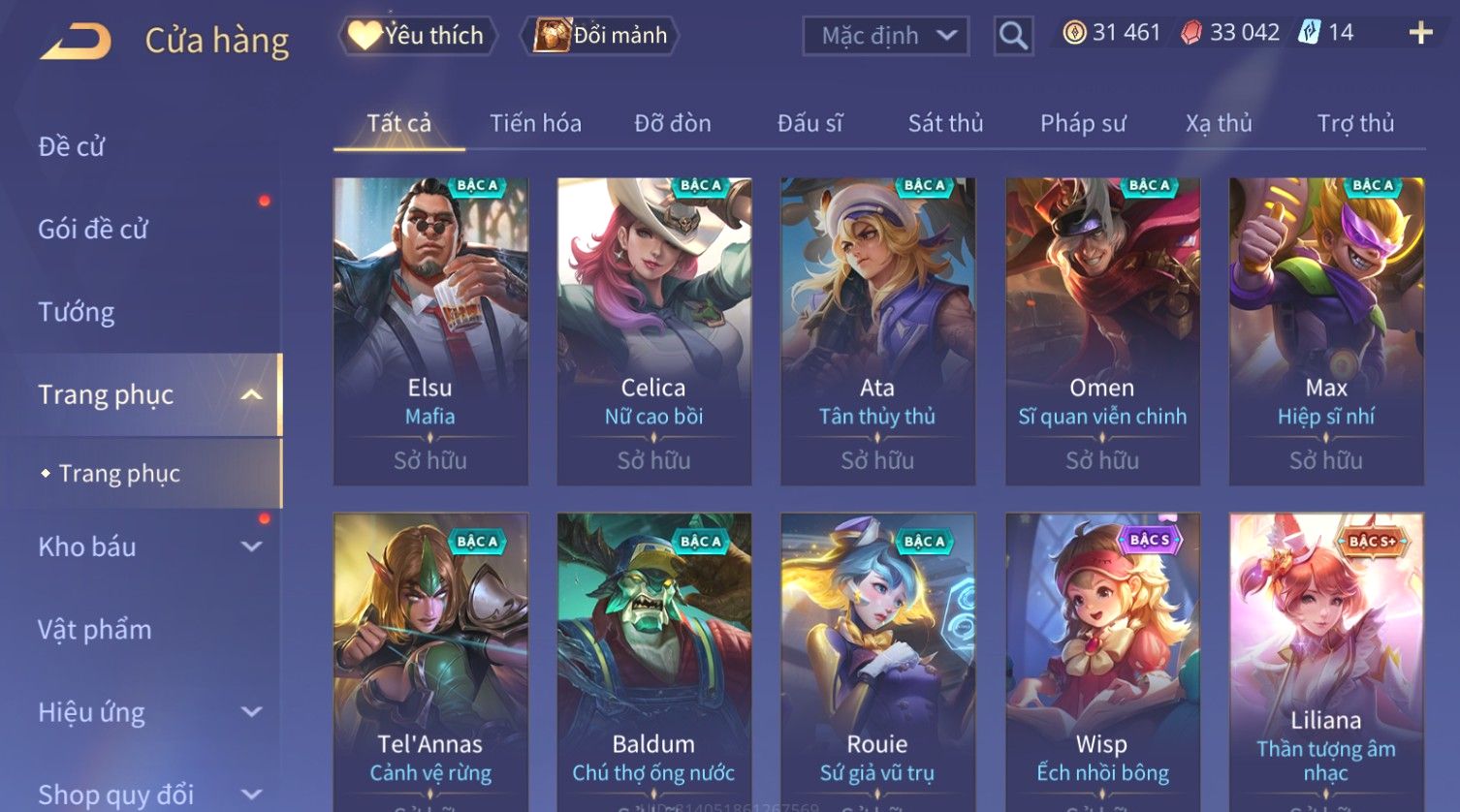The height and width of the screenshot is (812, 1460).
Task: Tap the blue voucher currency icon
Action: [x=1310, y=33]
